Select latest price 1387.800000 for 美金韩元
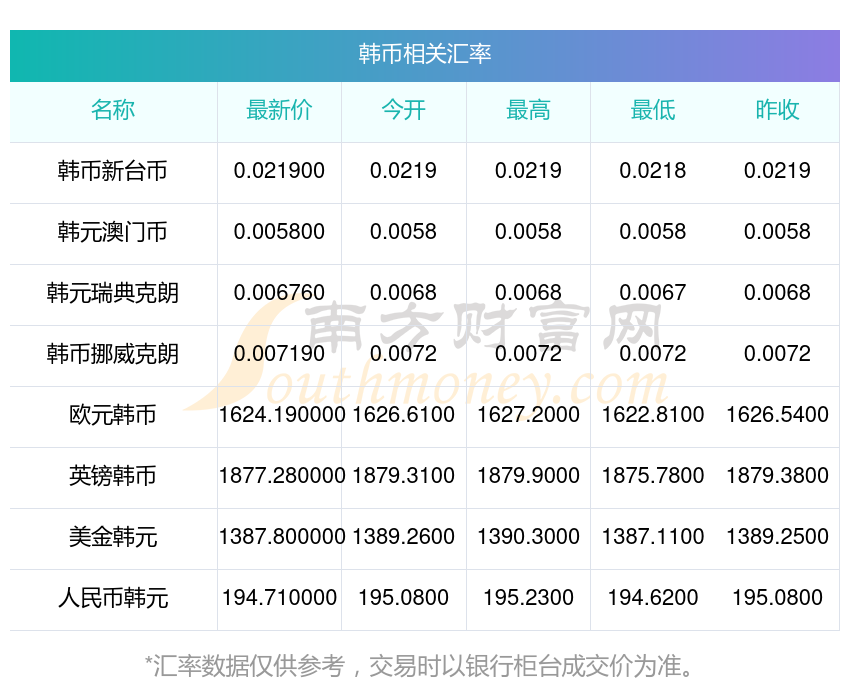Viewport: 850px width, 698px height. (x=282, y=537)
